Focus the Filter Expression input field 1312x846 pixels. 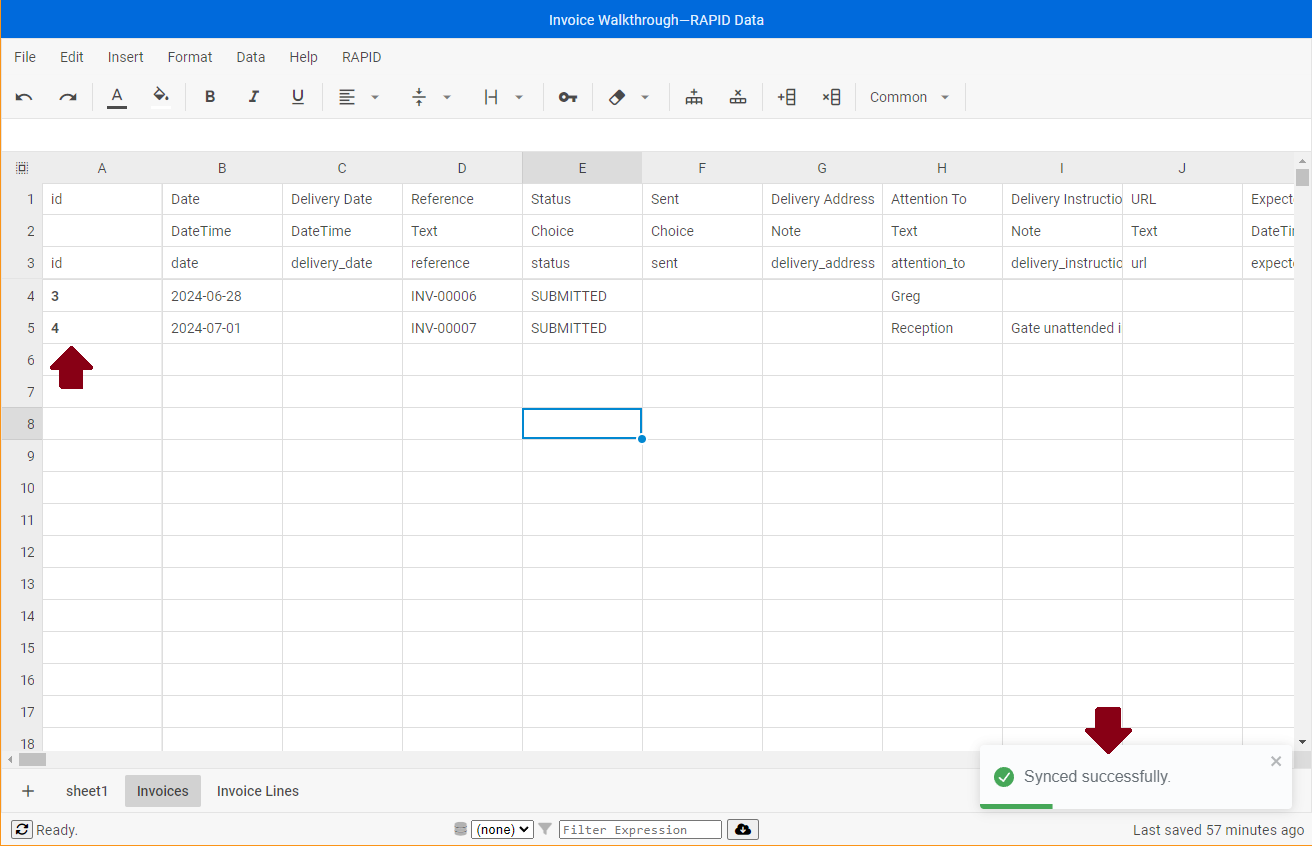640,829
